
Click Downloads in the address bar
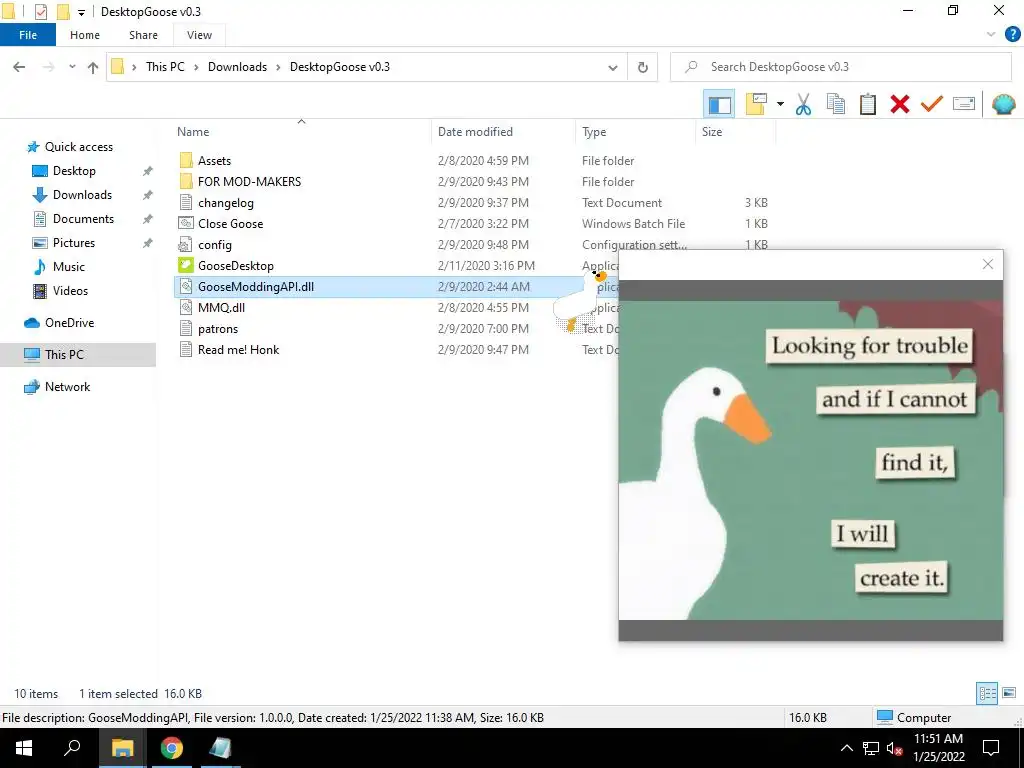point(237,67)
